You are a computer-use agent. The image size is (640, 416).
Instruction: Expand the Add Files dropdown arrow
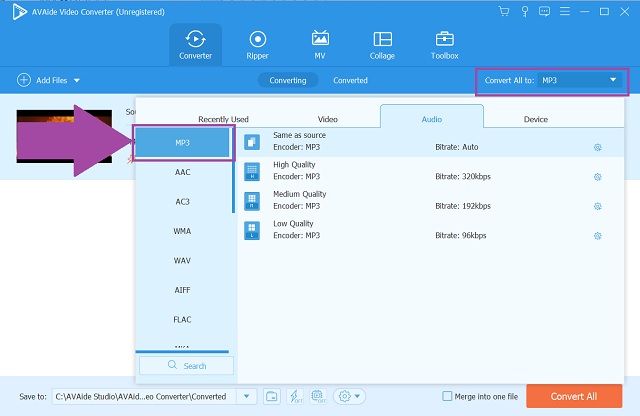point(77,80)
